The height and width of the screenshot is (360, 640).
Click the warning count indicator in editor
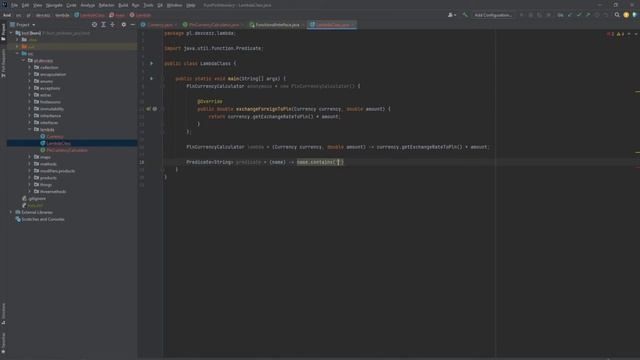pos(620,34)
